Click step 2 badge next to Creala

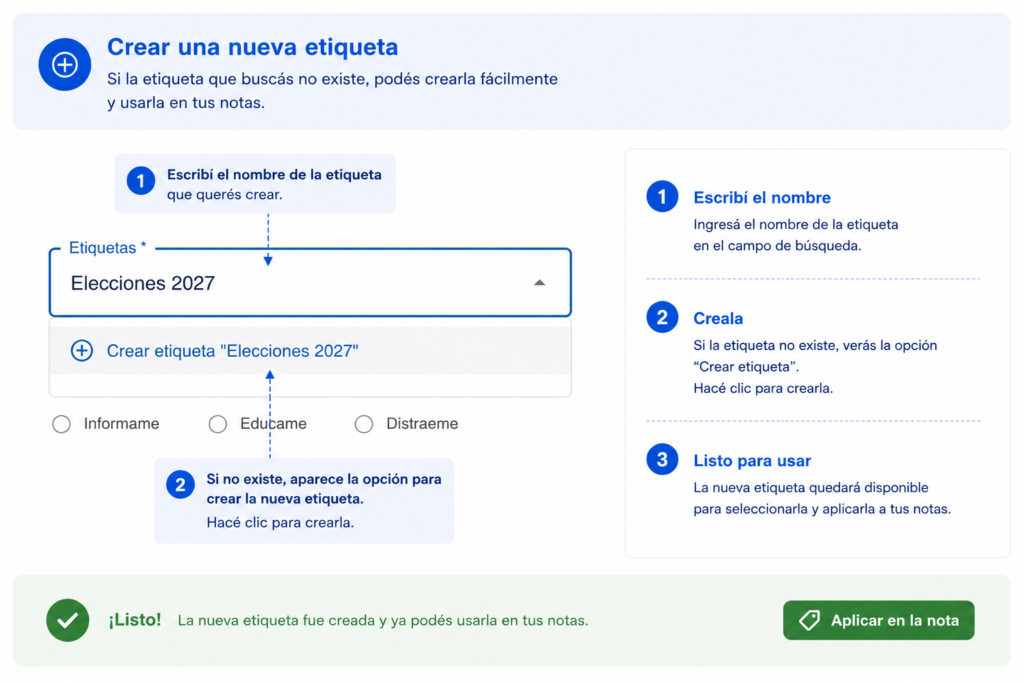click(x=662, y=317)
